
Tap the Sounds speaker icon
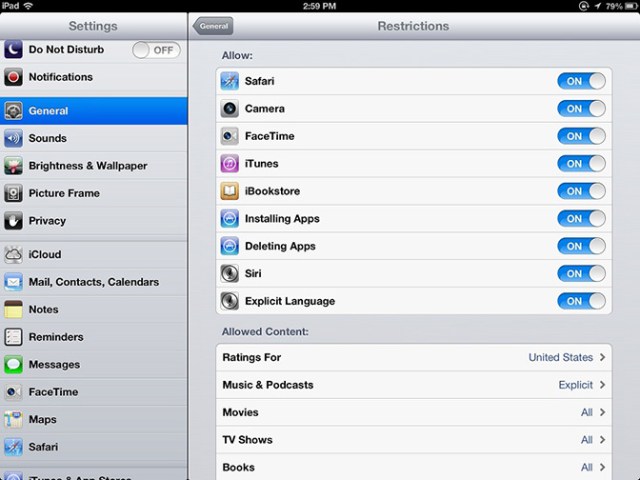coord(13,138)
